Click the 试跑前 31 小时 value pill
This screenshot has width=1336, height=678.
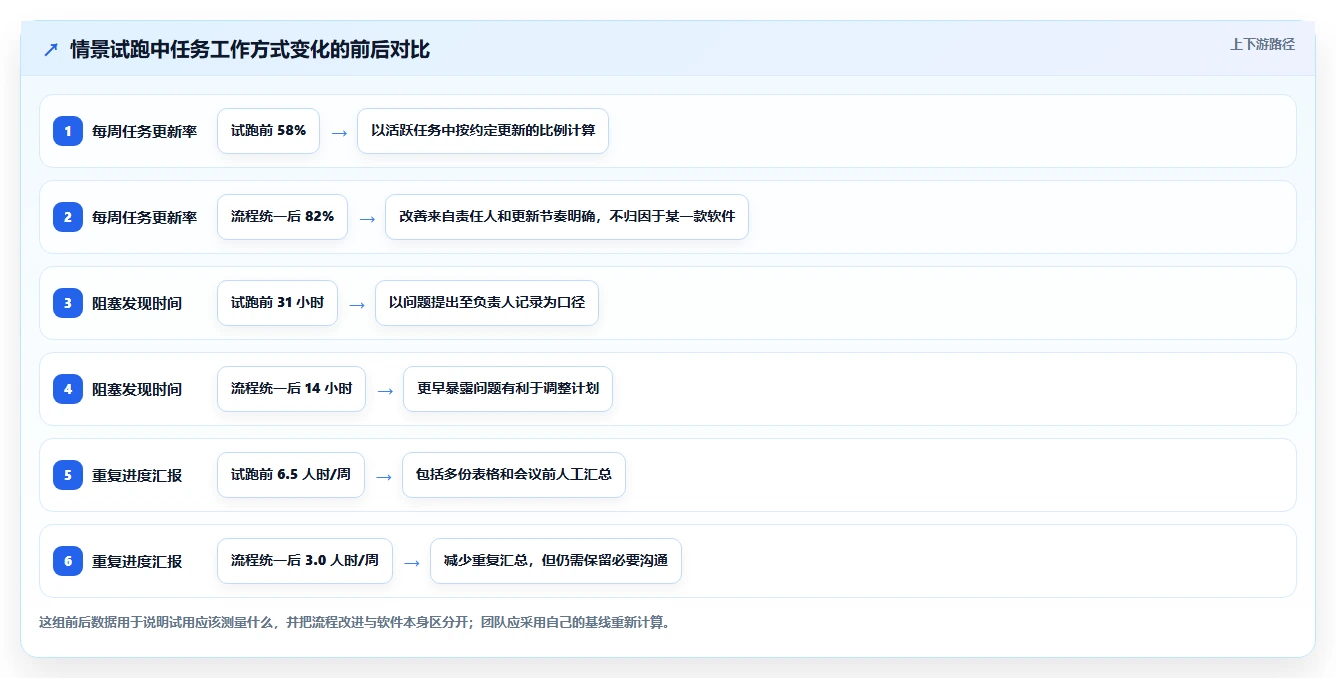277,303
